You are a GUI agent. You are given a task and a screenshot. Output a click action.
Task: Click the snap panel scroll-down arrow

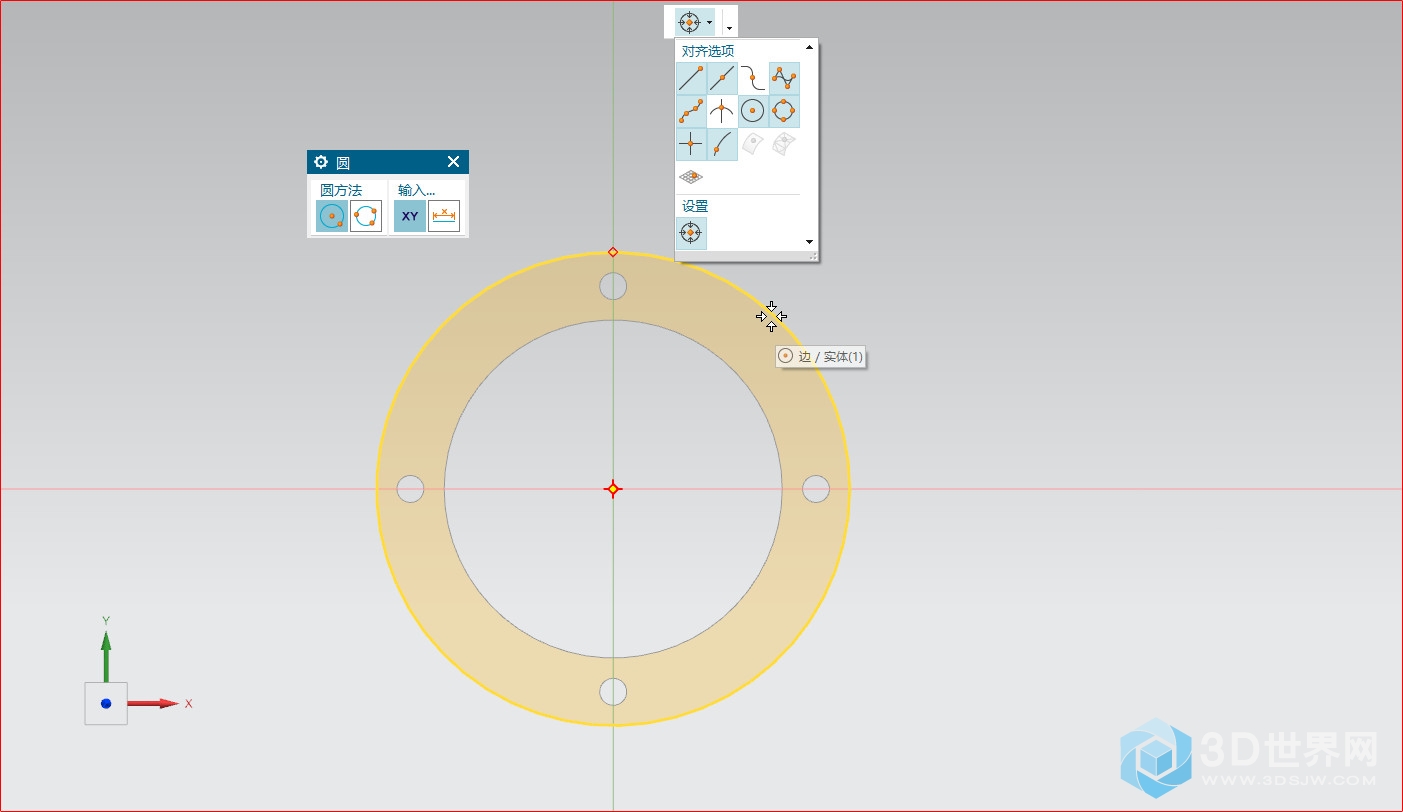(810, 242)
